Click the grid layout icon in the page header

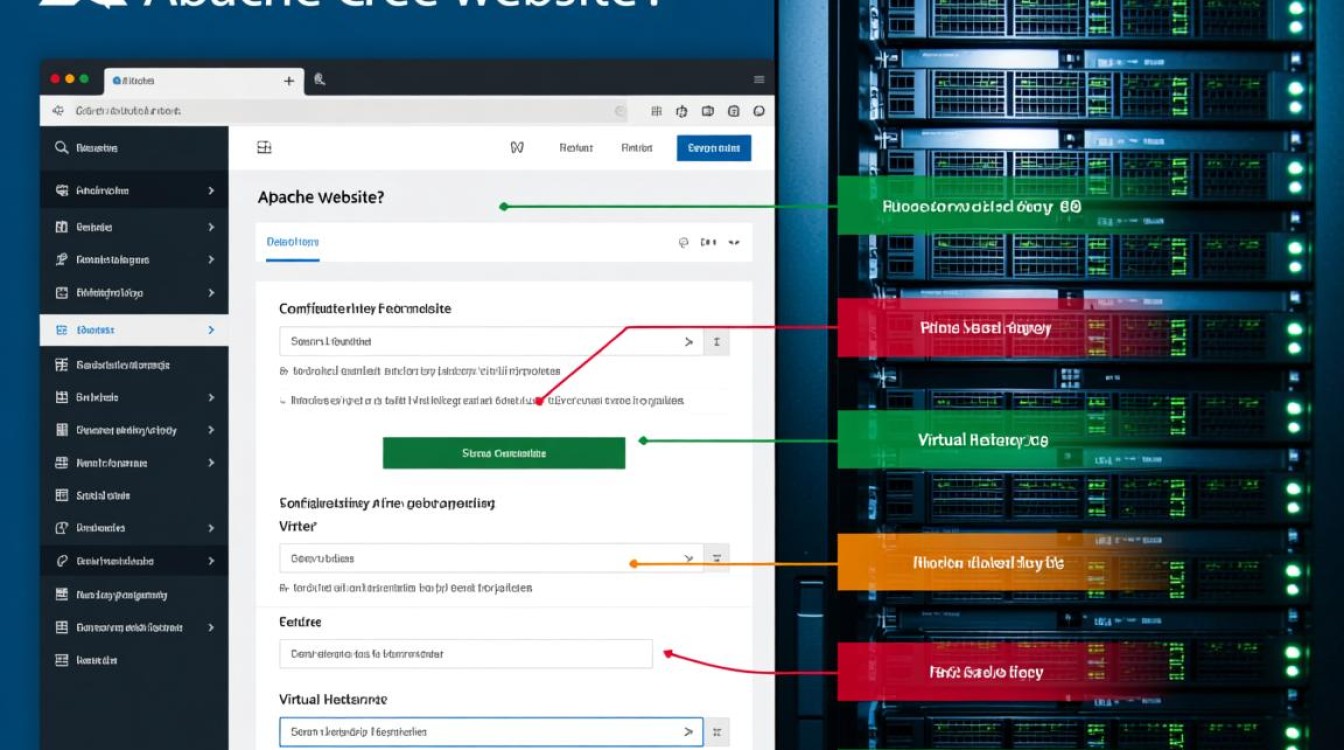(264, 148)
